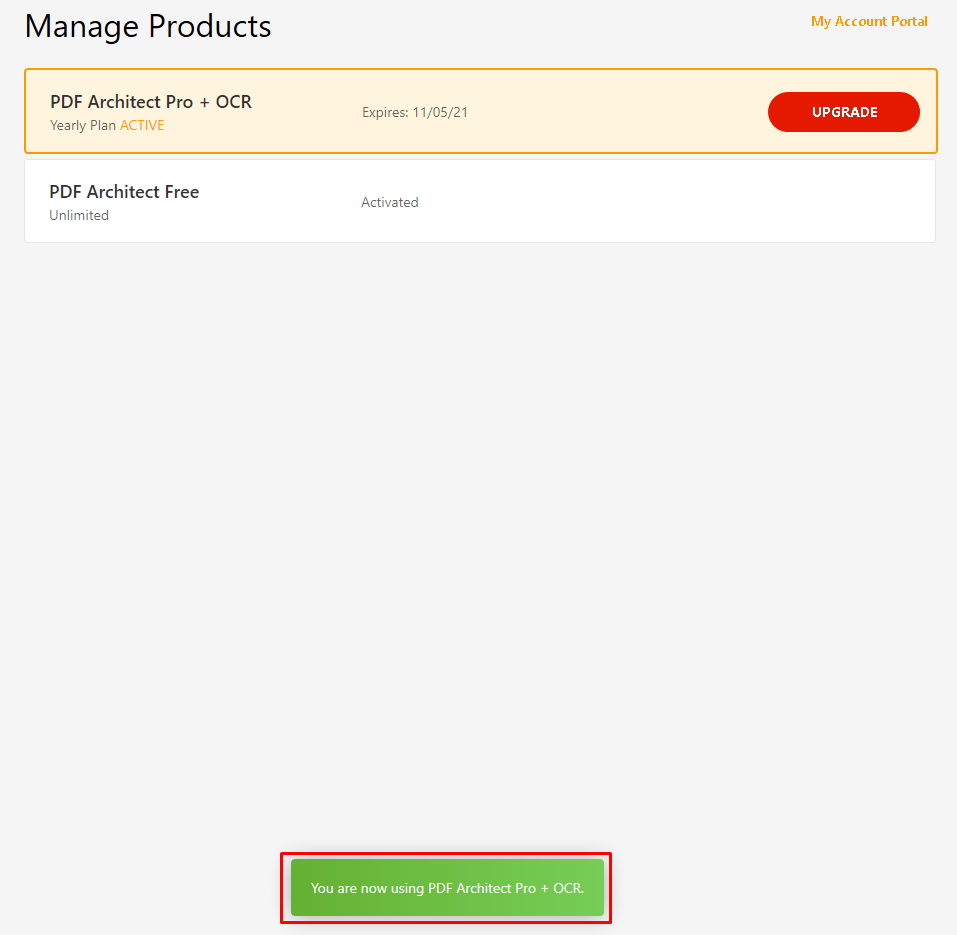Click the red UPGRADE button
The height and width of the screenshot is (935, 957).
[x=843, y=112]
